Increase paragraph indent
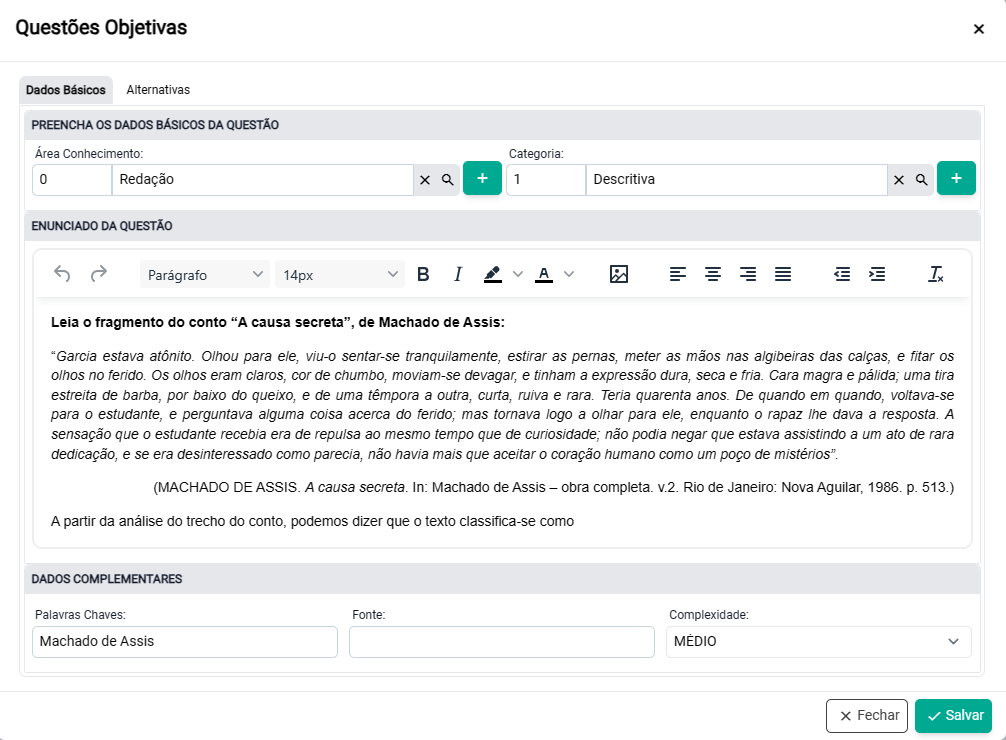1006x740 pixels. 877,275
